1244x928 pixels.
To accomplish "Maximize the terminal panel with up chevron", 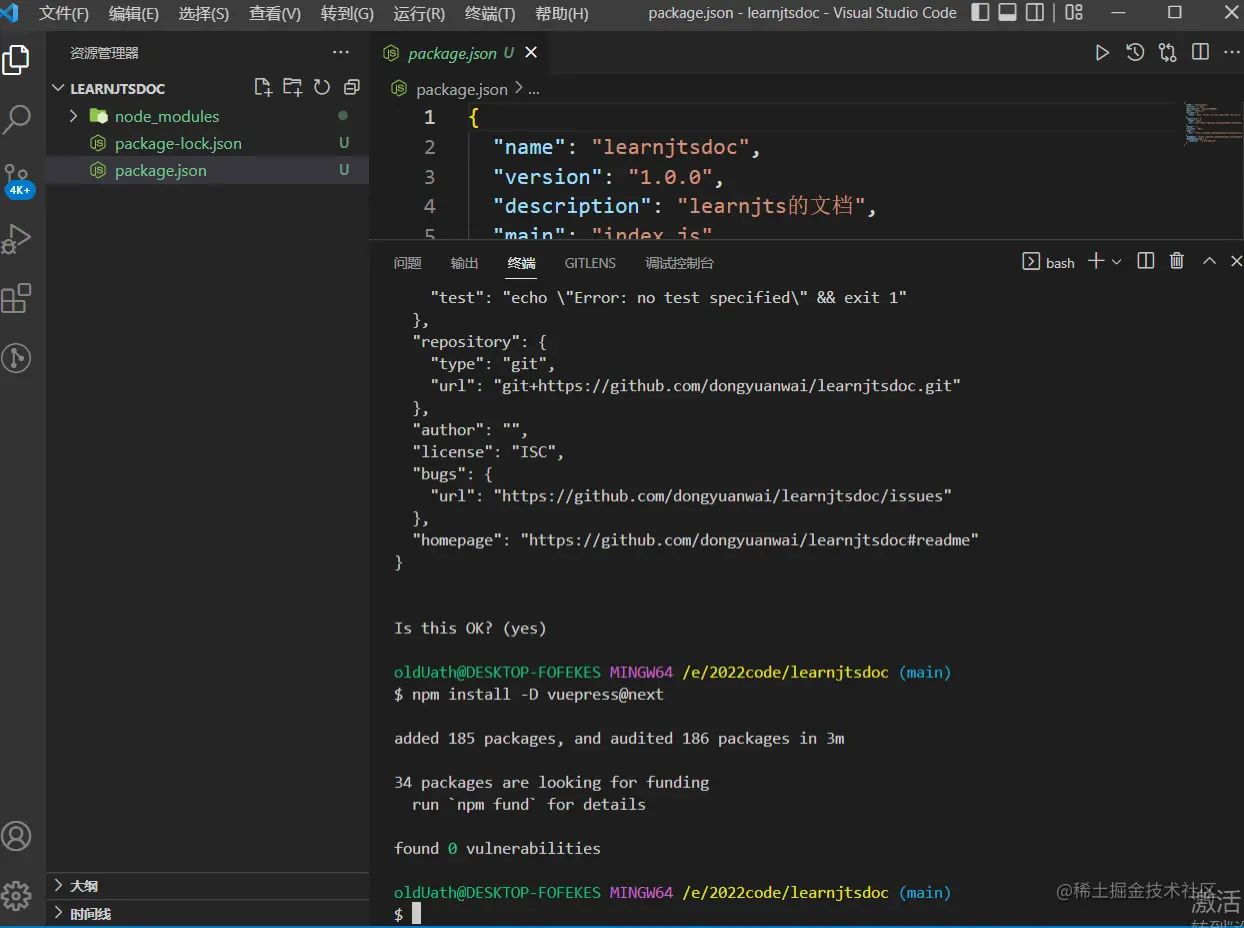I will pyautogui.click(x=1209, y=261).
